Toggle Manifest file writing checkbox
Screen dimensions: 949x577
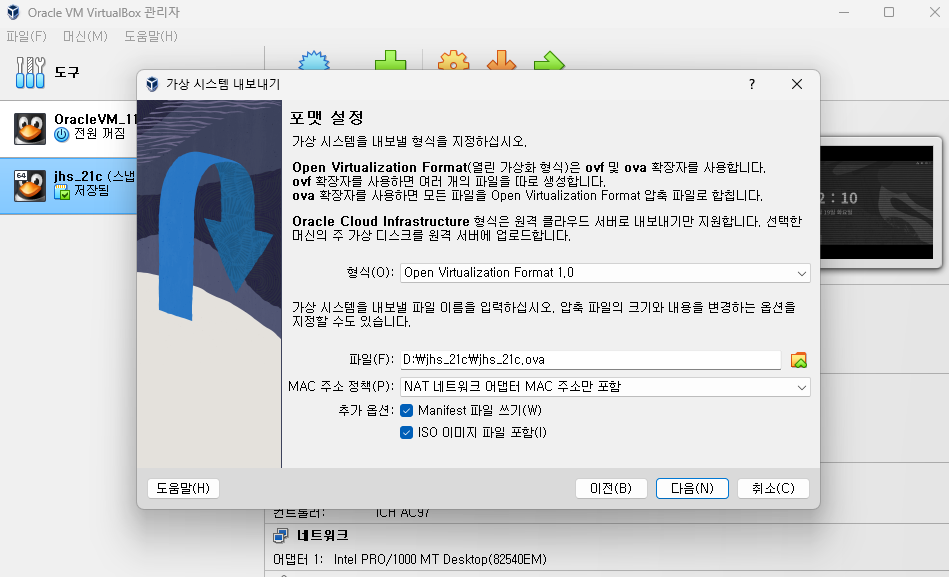(407, 410)
